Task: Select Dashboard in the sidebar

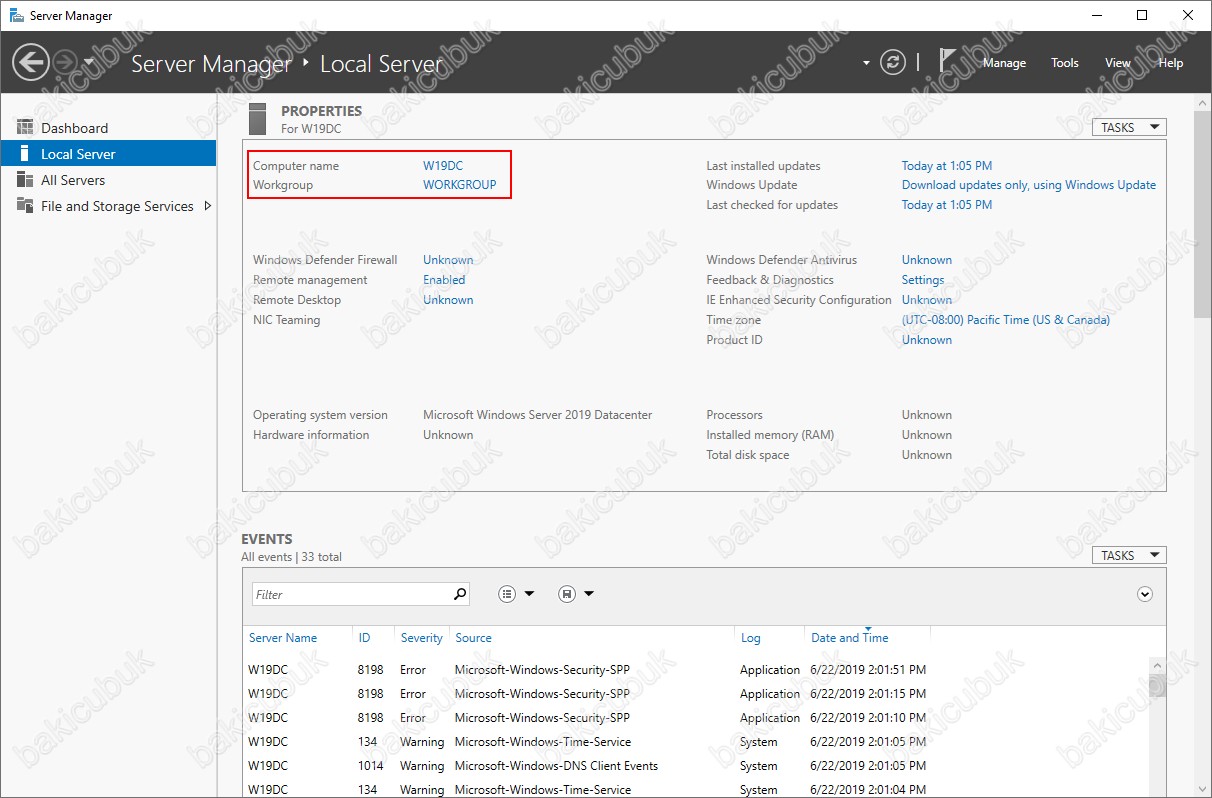Action: 108,128
